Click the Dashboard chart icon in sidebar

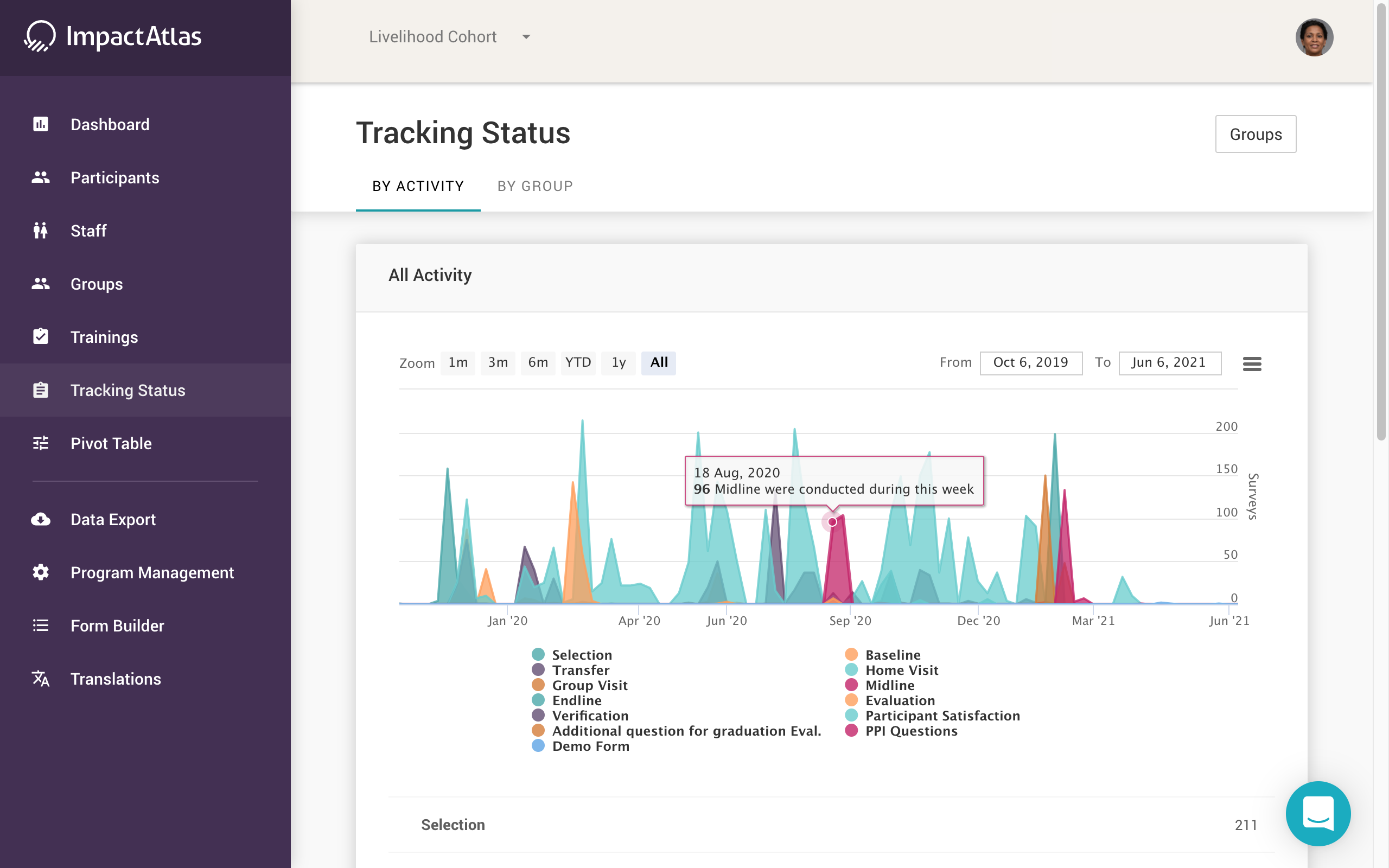point(40,124)
